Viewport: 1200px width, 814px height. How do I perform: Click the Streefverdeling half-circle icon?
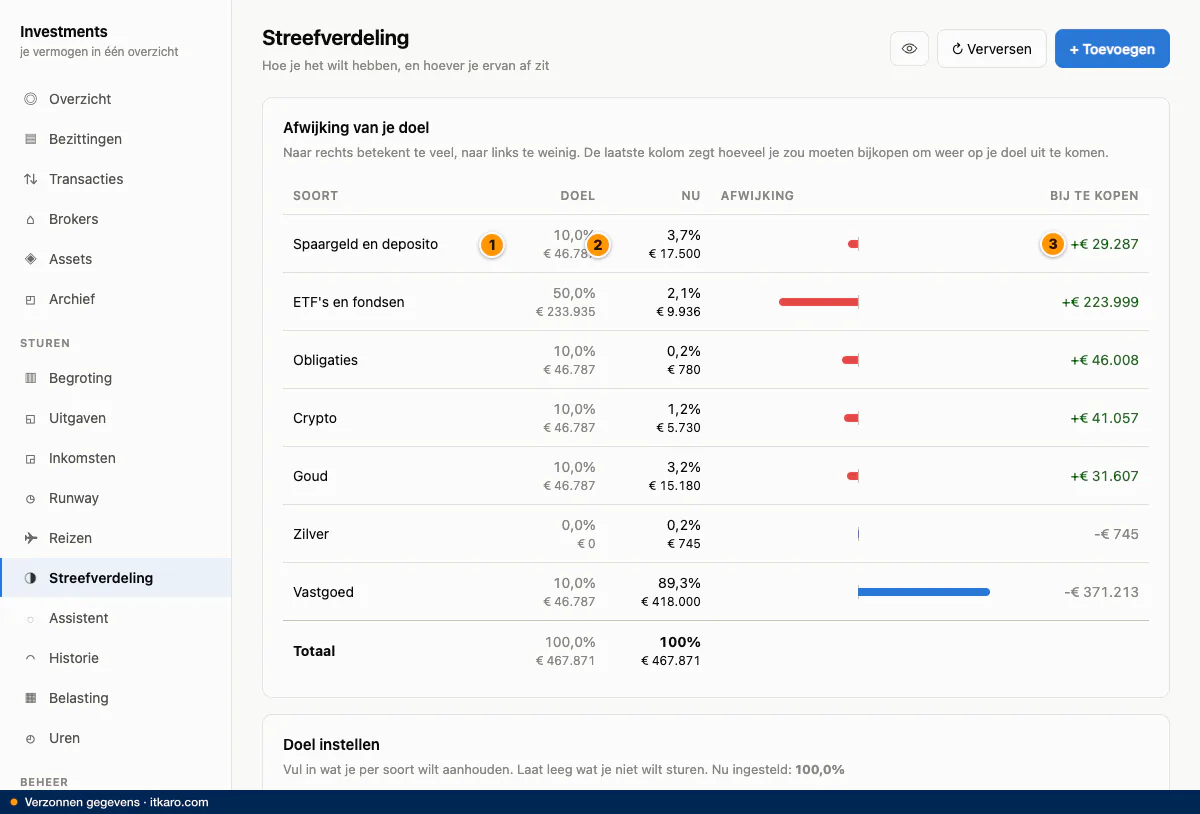point(30,578)
